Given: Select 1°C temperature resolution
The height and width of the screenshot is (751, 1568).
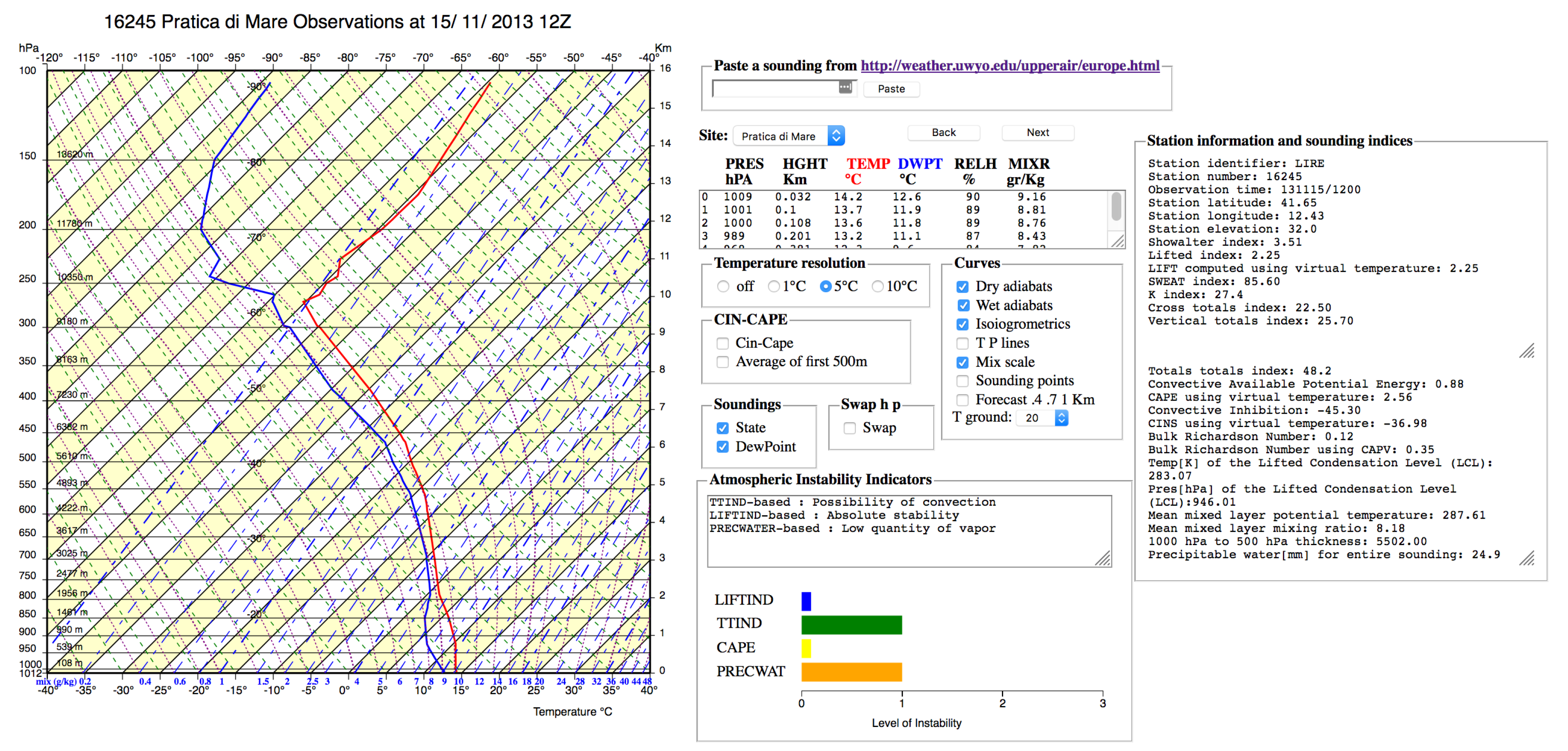Looking at the screenshot, I should pos(774,286).
